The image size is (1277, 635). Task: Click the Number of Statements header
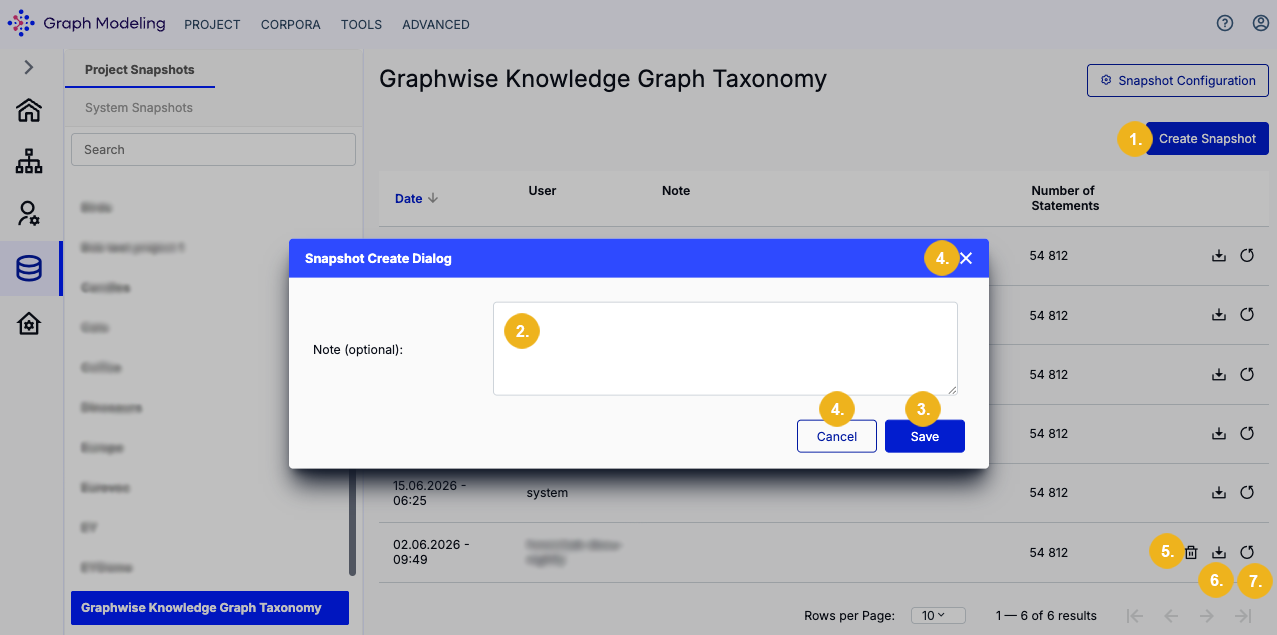pyautogui.click(x=1065, y=198)
